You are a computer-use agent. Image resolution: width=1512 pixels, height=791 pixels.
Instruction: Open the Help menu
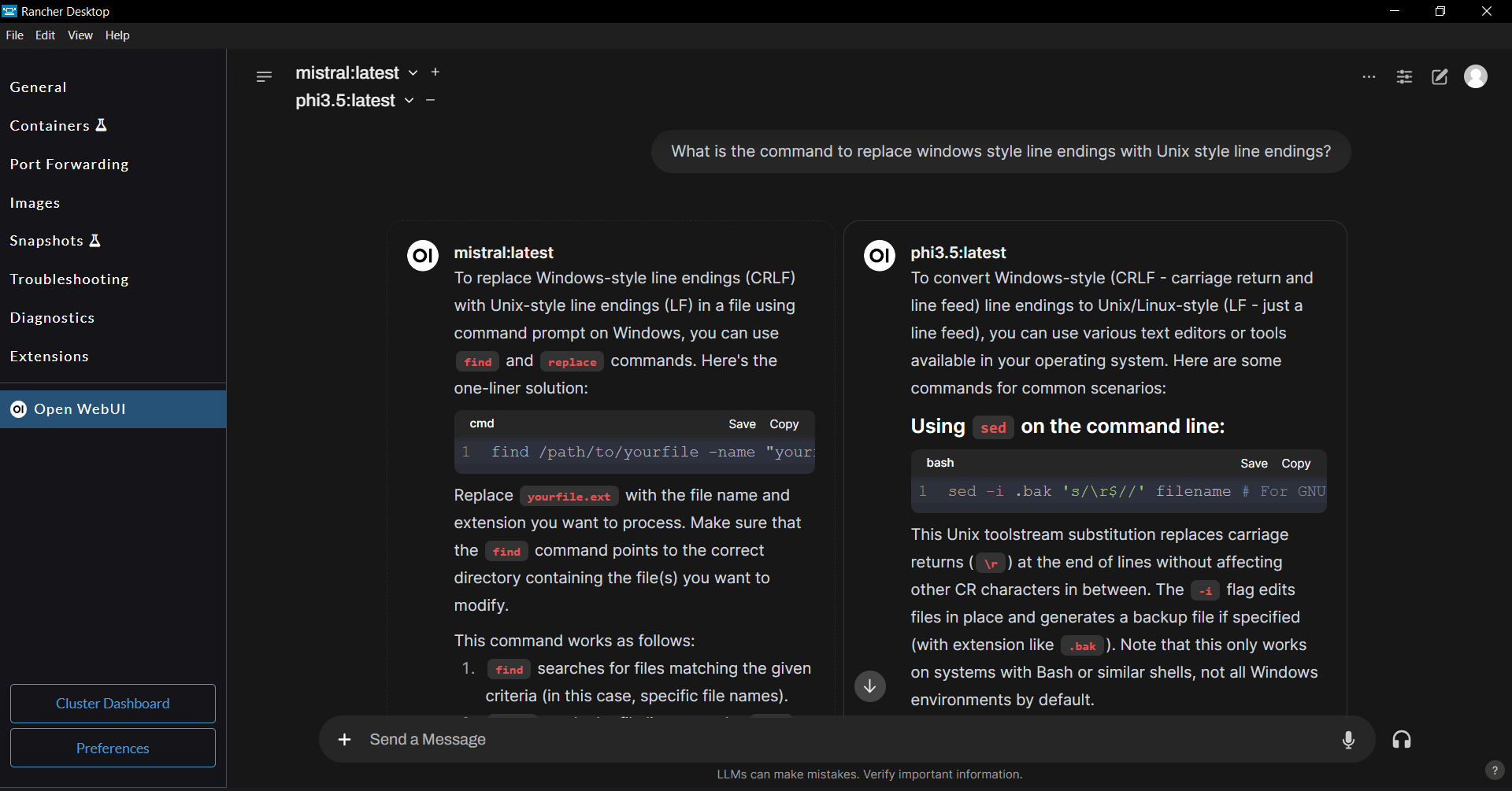tap(117, 35)
